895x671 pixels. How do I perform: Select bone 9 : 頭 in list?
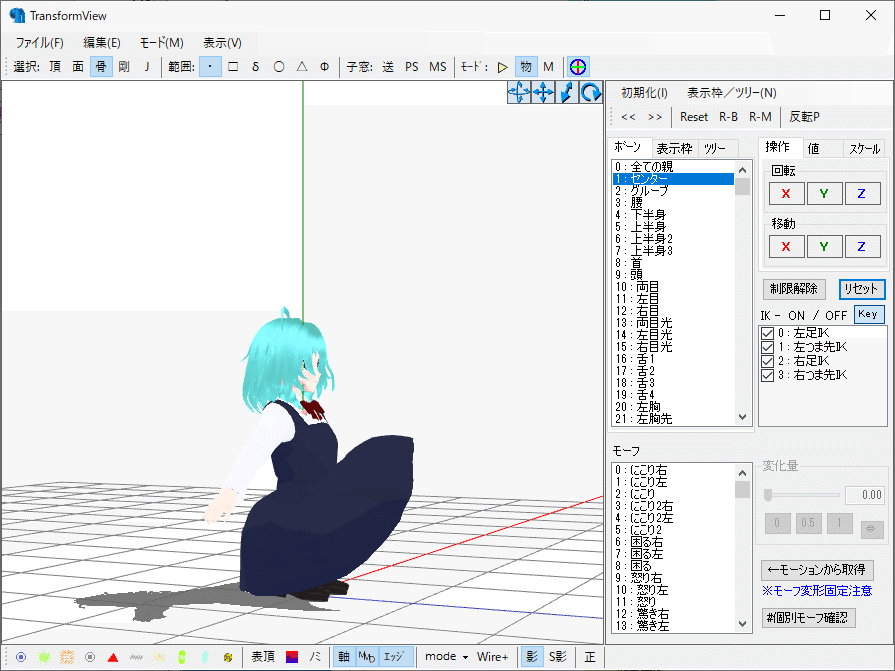pyautogui.click(x=673, y=275)
